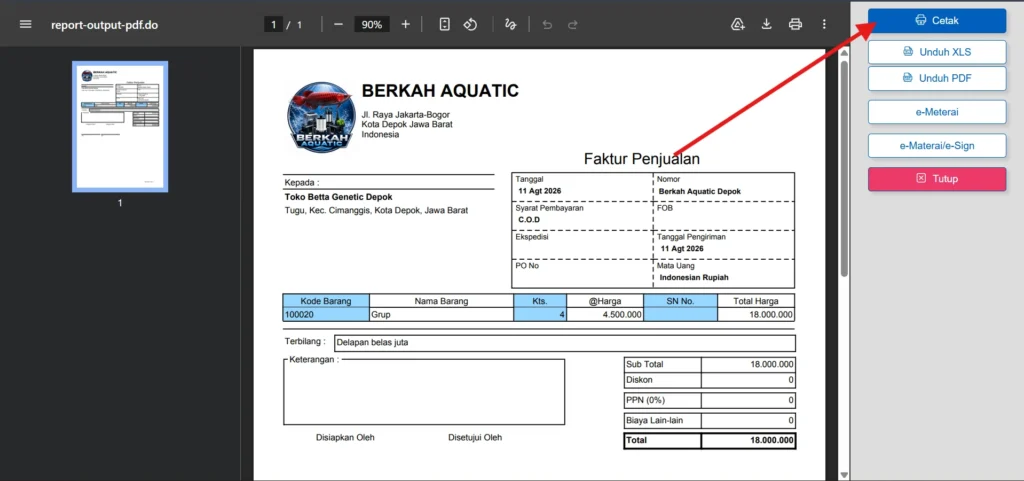Click the Toko Betta Genetic Depok text
The image size is (1024, 481).
(x=338, y=196)
